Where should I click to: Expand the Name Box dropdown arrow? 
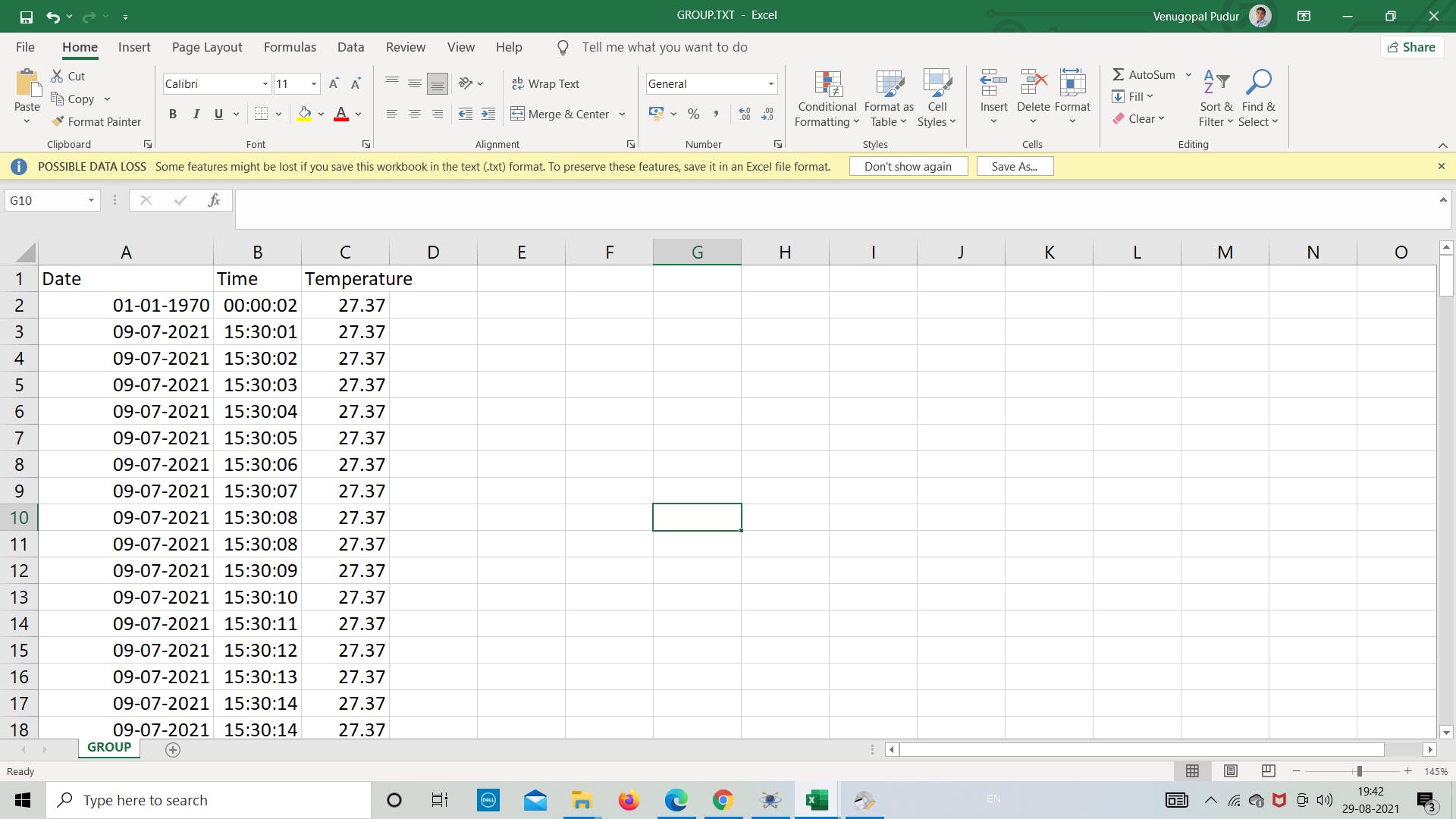(91, 200)
